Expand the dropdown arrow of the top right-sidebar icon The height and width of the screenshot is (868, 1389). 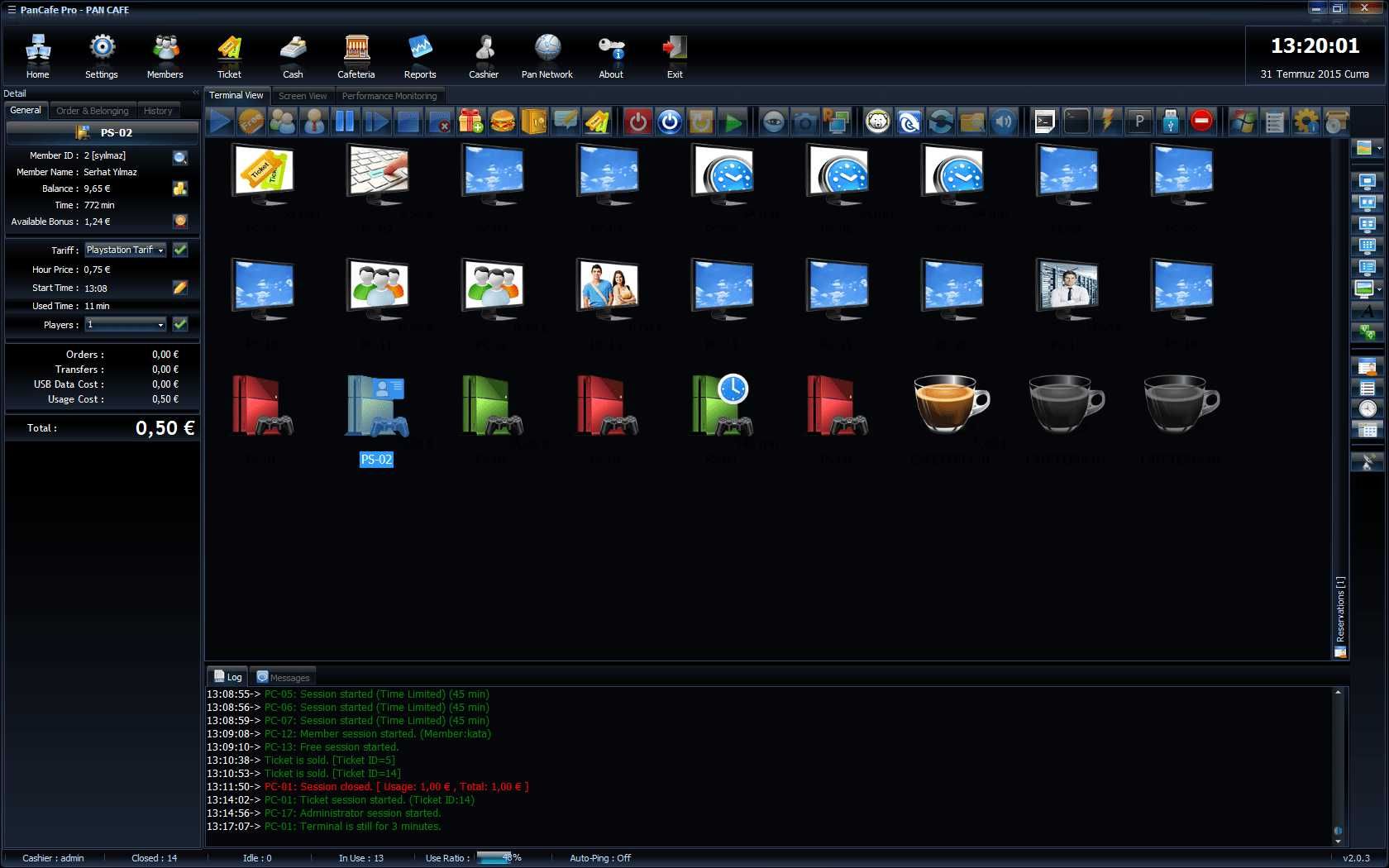click(1379, 148)
